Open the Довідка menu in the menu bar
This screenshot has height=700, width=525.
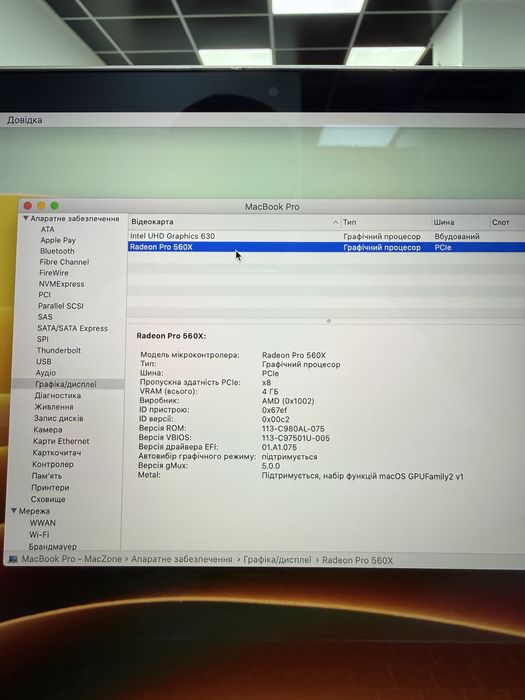(25, 120)
